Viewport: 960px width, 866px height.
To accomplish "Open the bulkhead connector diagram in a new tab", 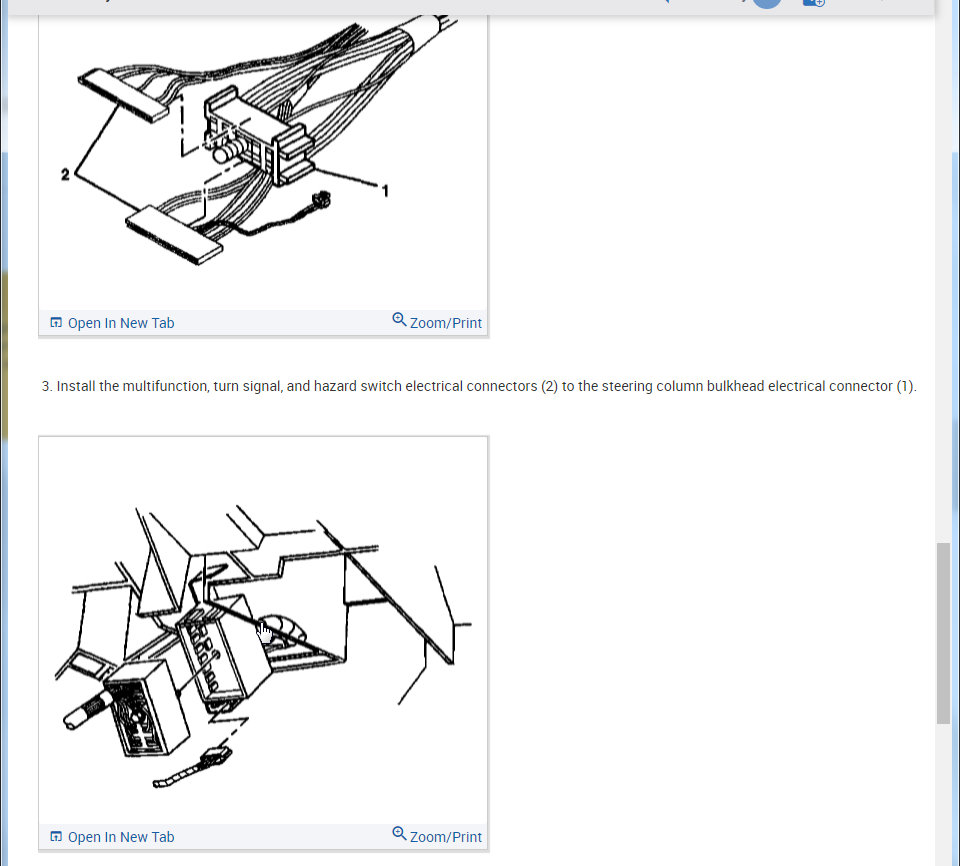I will pyautogui.click(x=112, y=837).
